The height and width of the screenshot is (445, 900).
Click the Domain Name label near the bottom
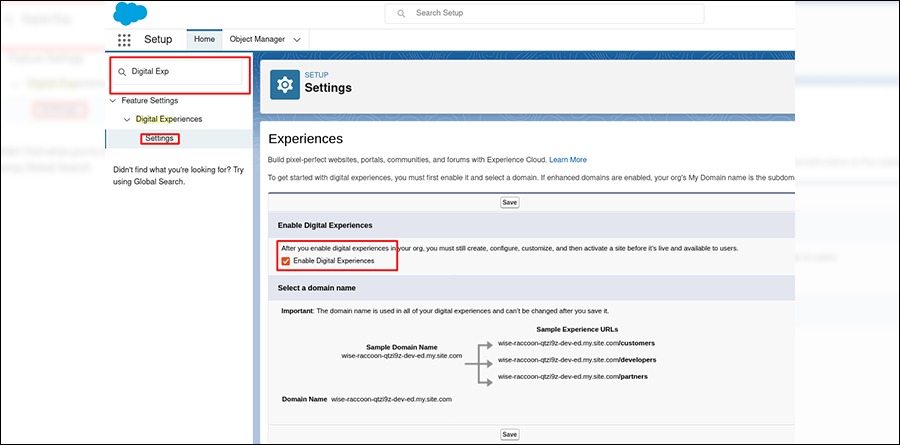pyautogui.click(x=304, y=399)
